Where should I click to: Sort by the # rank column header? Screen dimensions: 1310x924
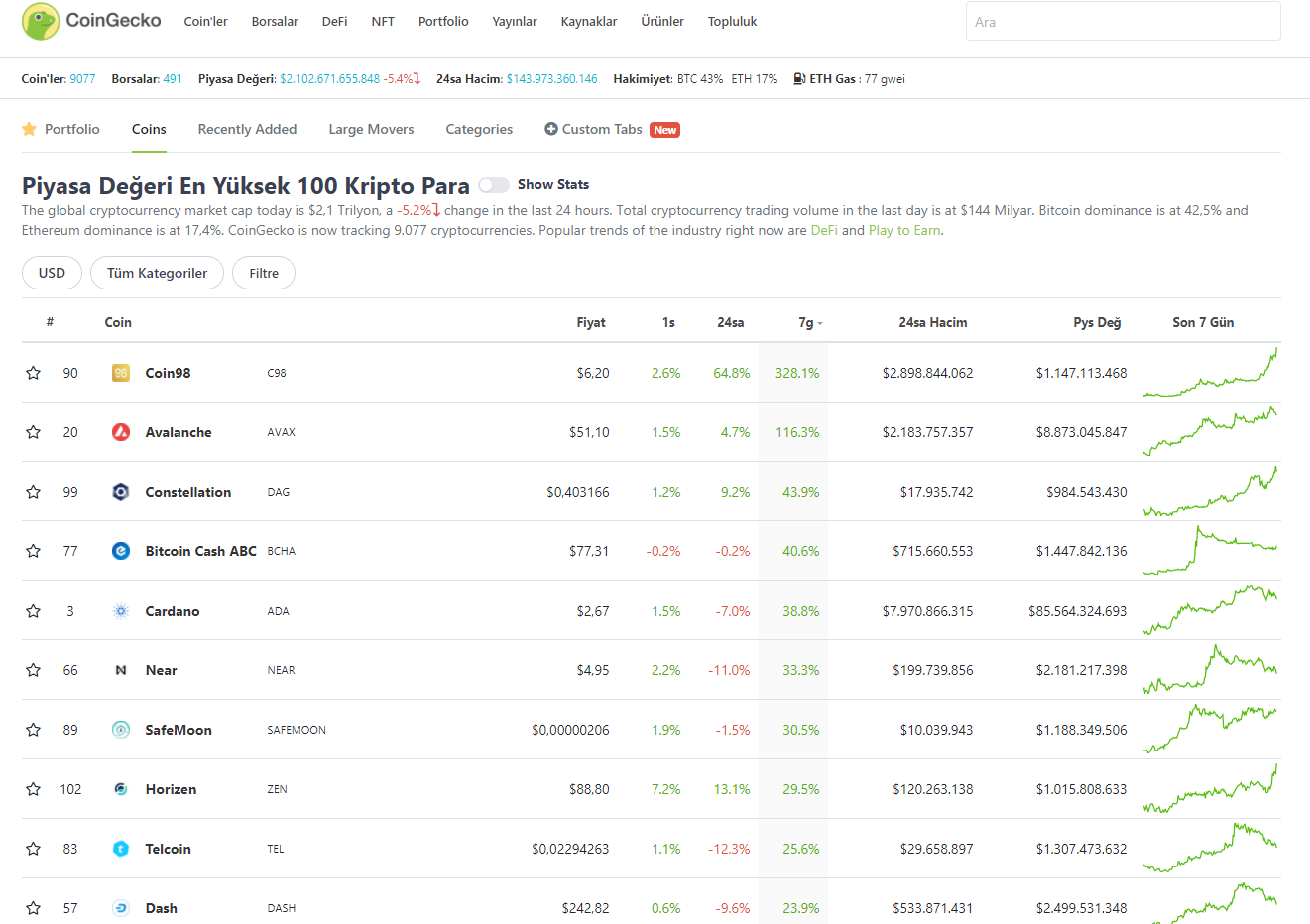(50, 322)
